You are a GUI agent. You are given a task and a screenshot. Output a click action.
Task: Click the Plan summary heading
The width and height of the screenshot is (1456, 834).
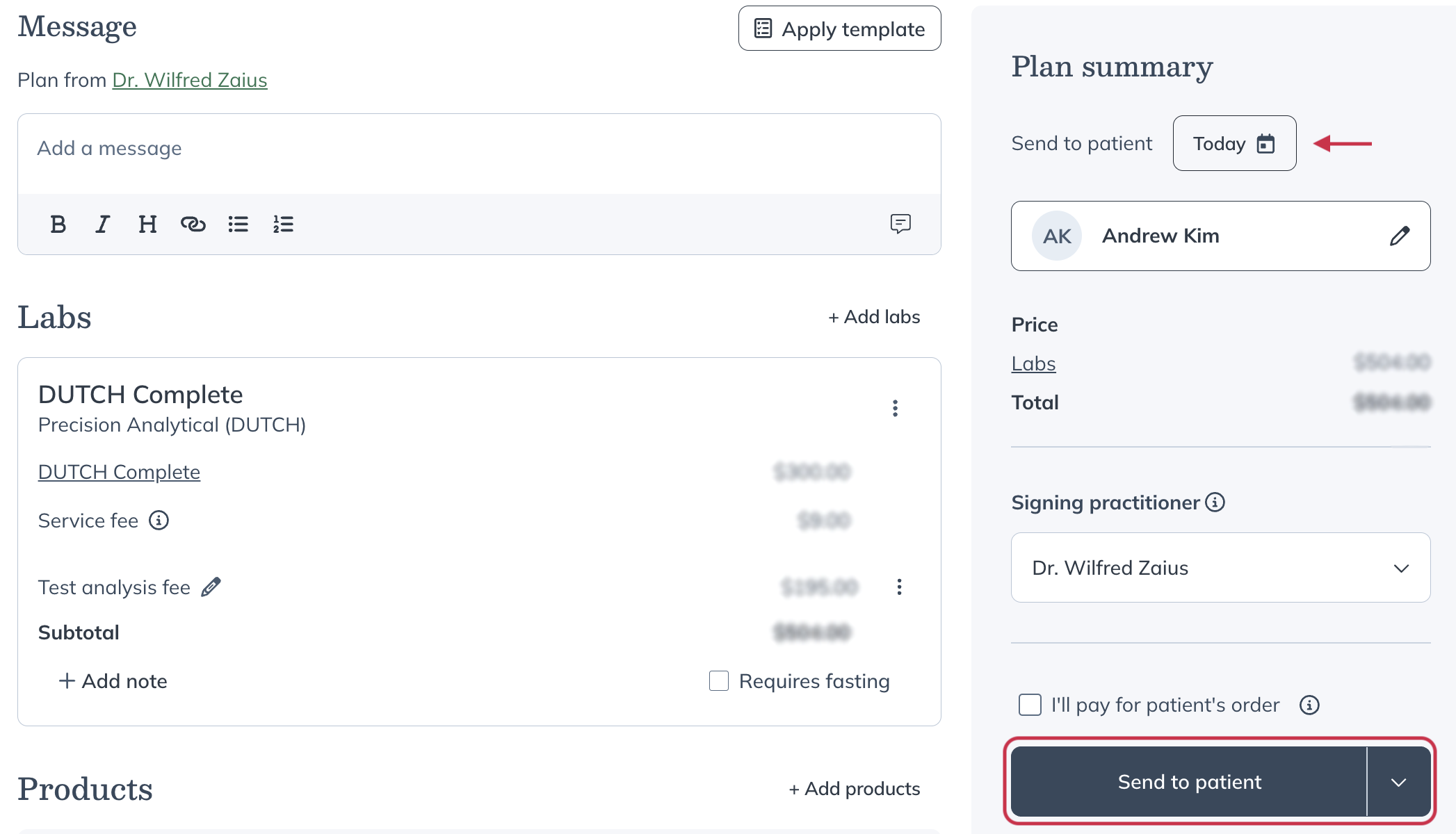(1112, 67)
